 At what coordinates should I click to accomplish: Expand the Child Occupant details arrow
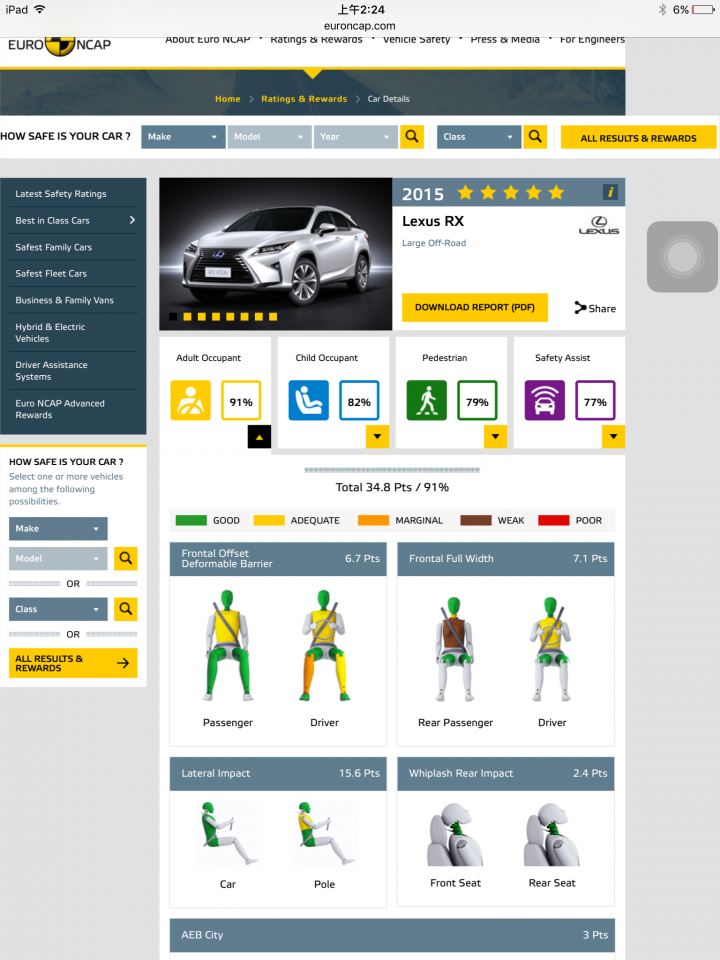[377, 437]
